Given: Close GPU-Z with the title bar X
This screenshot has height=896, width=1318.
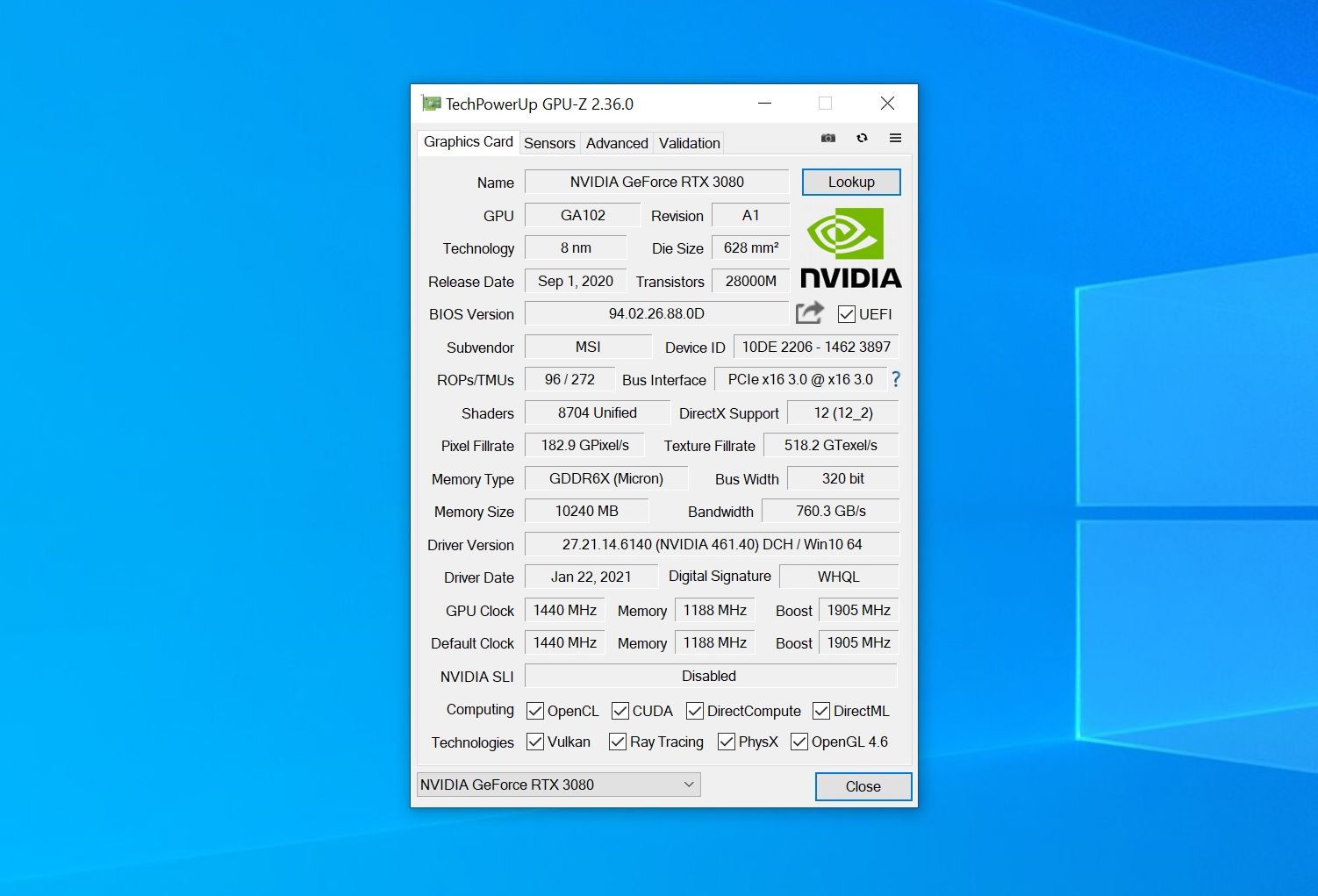Looking at the screenshot, I should (x=888, y=104).
